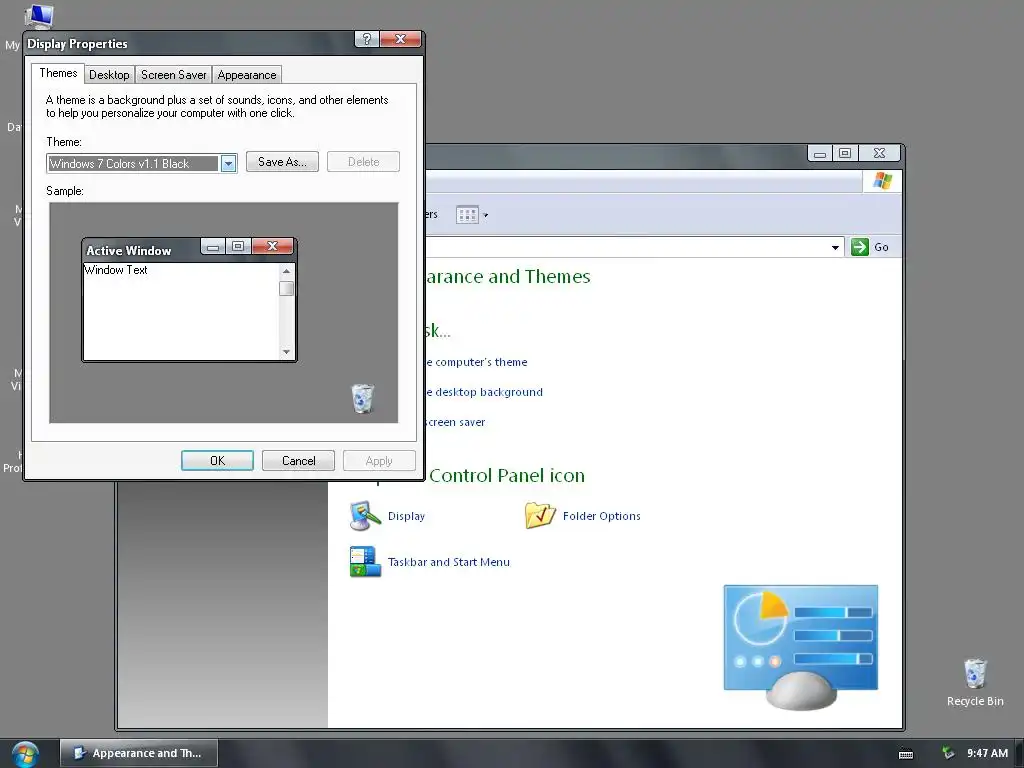
Task: Click the Taskbar and Start Menu link text
Action: coord(449,562)
